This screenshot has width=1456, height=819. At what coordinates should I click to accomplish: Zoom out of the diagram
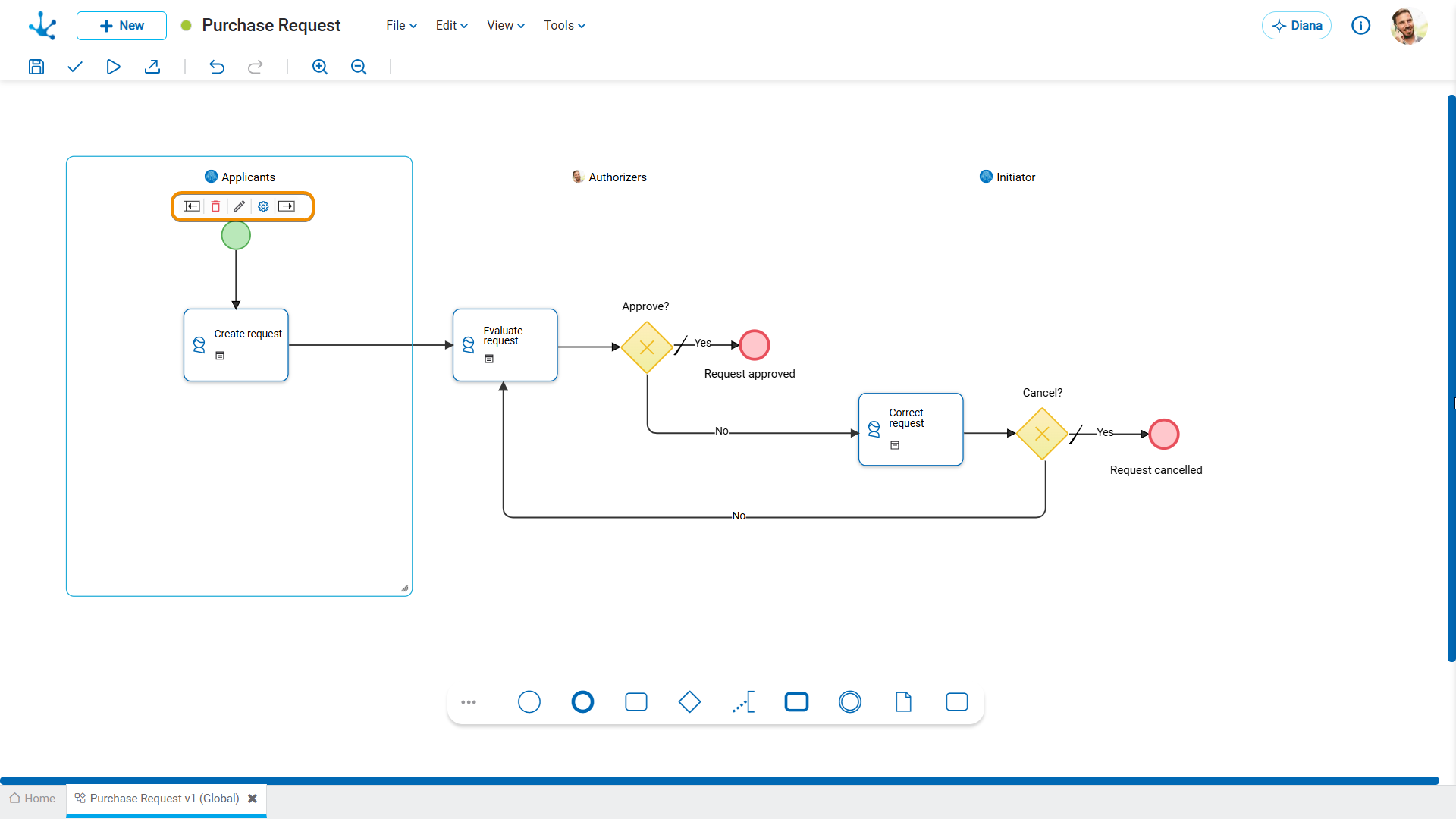click(x=358, y=67)
